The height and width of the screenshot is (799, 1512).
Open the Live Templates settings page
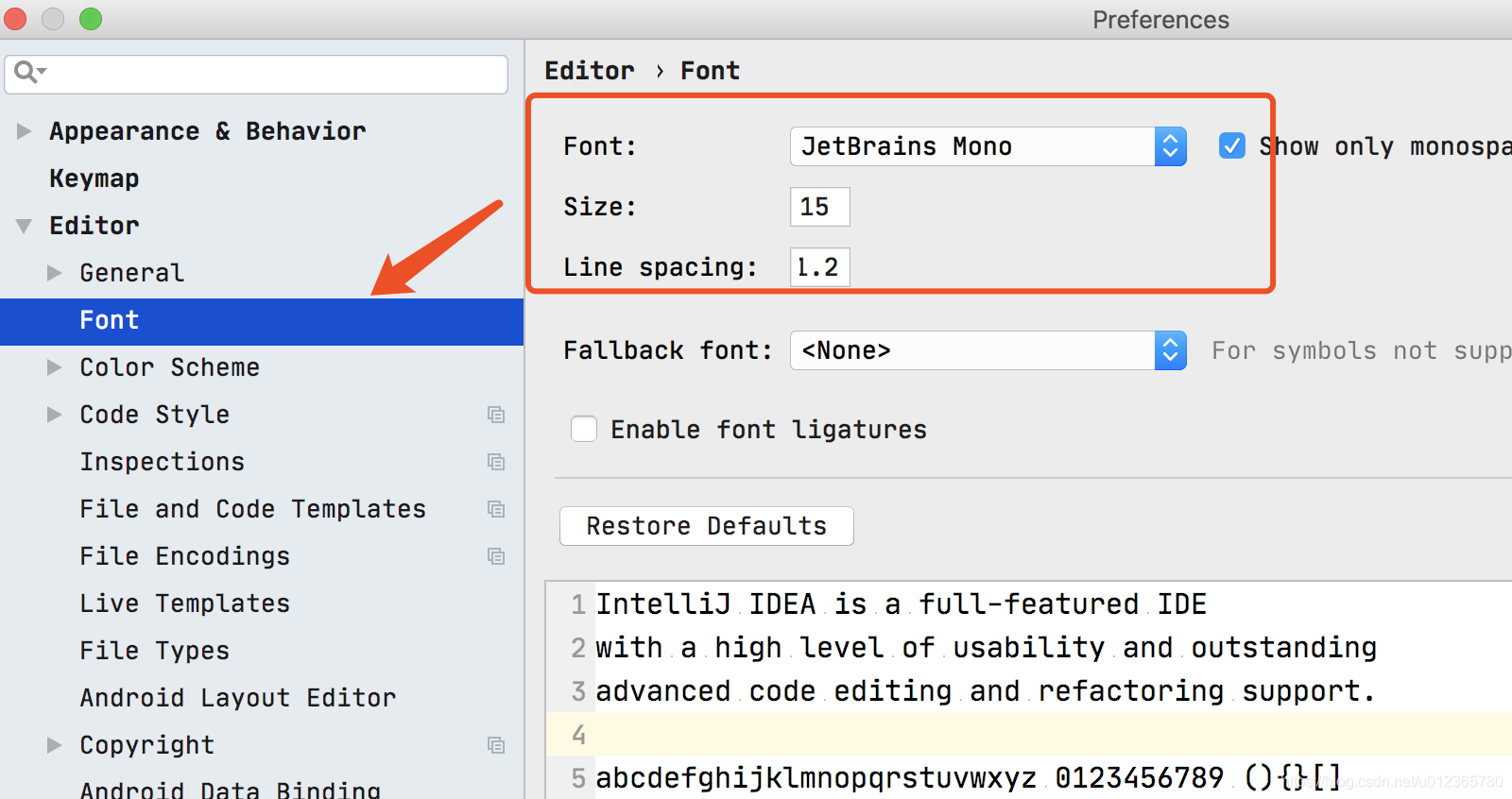(184, 603)
